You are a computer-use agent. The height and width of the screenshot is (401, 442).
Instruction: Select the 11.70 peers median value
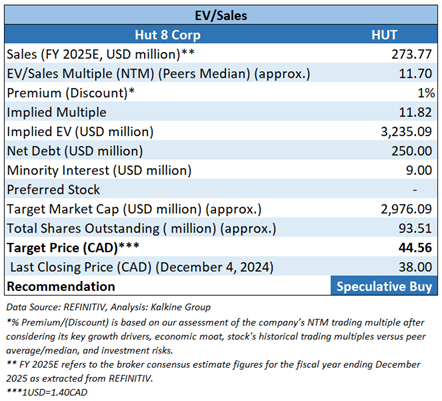(x=415, y=73)
